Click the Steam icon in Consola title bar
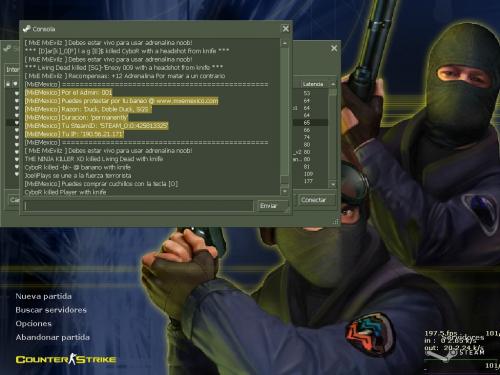 (x=26, y=29)
